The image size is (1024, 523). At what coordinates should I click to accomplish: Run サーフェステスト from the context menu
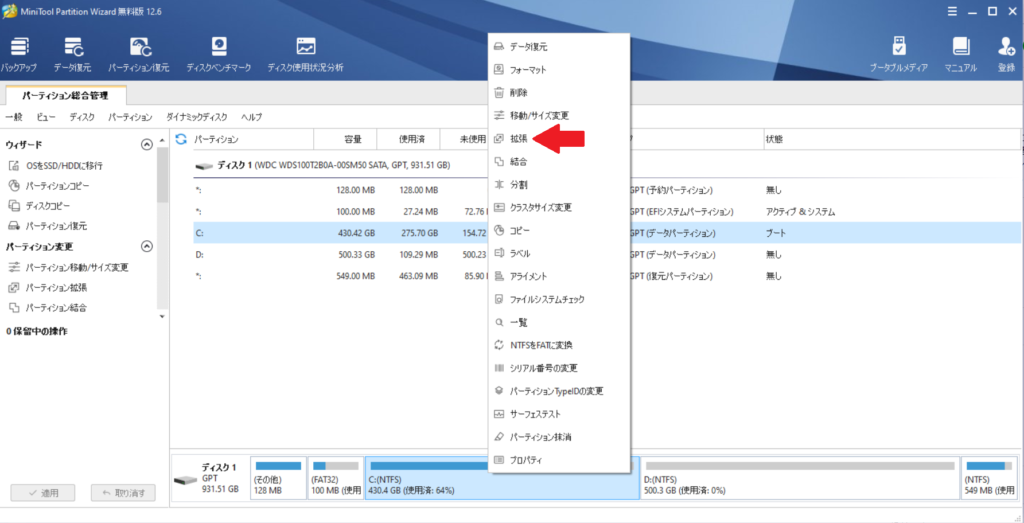pyautogui.click(x=558, y=414)
